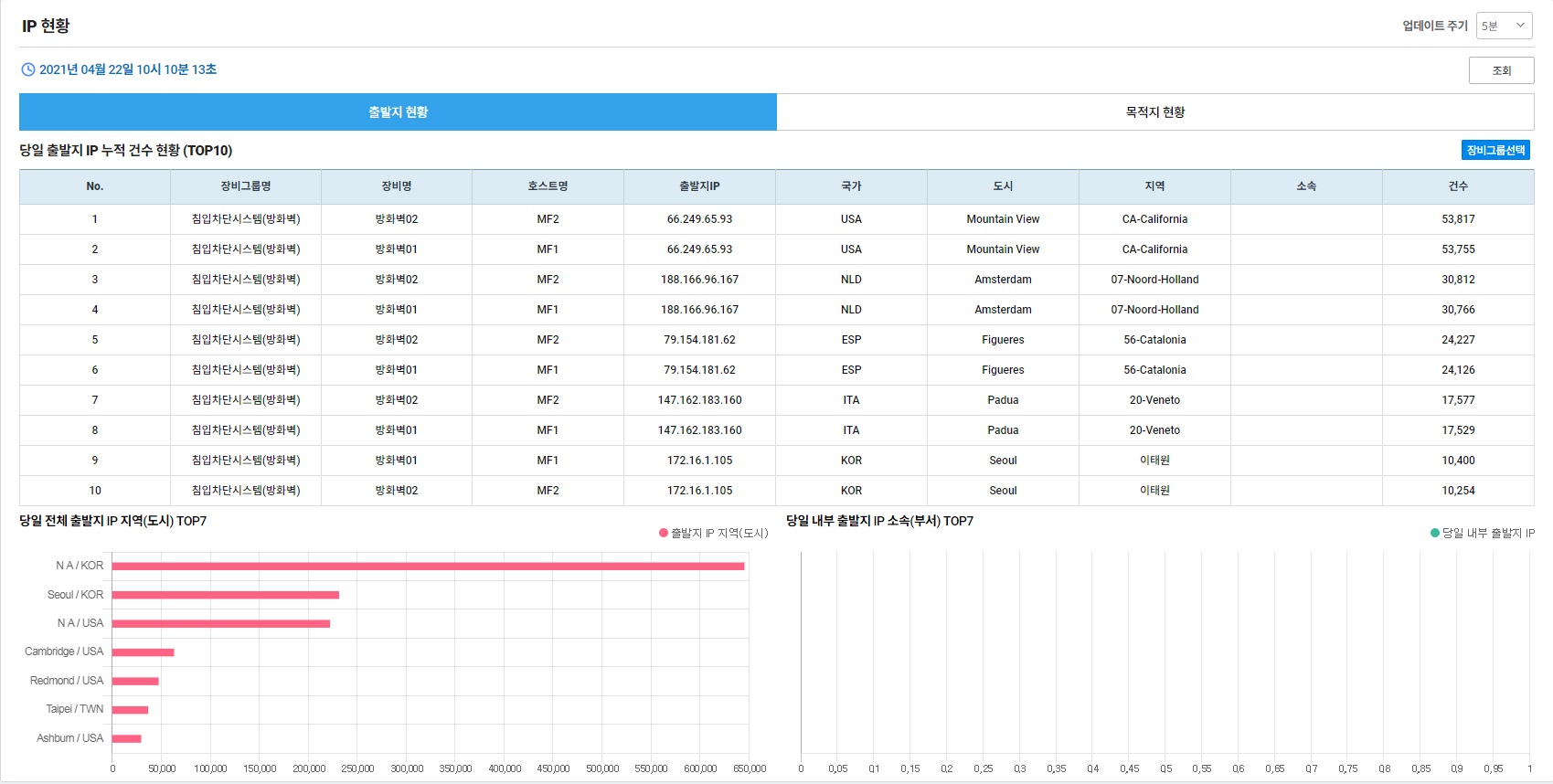This screenshot has height=784, width=1553.
Task: Toggle the 출발지 IP 지역(도시) legend dot
Action: click(x=664, y=533)
